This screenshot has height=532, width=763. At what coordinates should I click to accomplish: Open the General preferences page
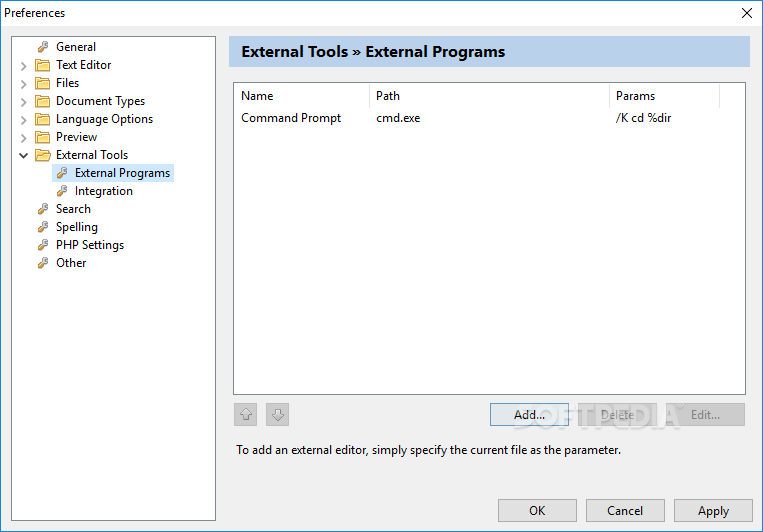(76, 47)
